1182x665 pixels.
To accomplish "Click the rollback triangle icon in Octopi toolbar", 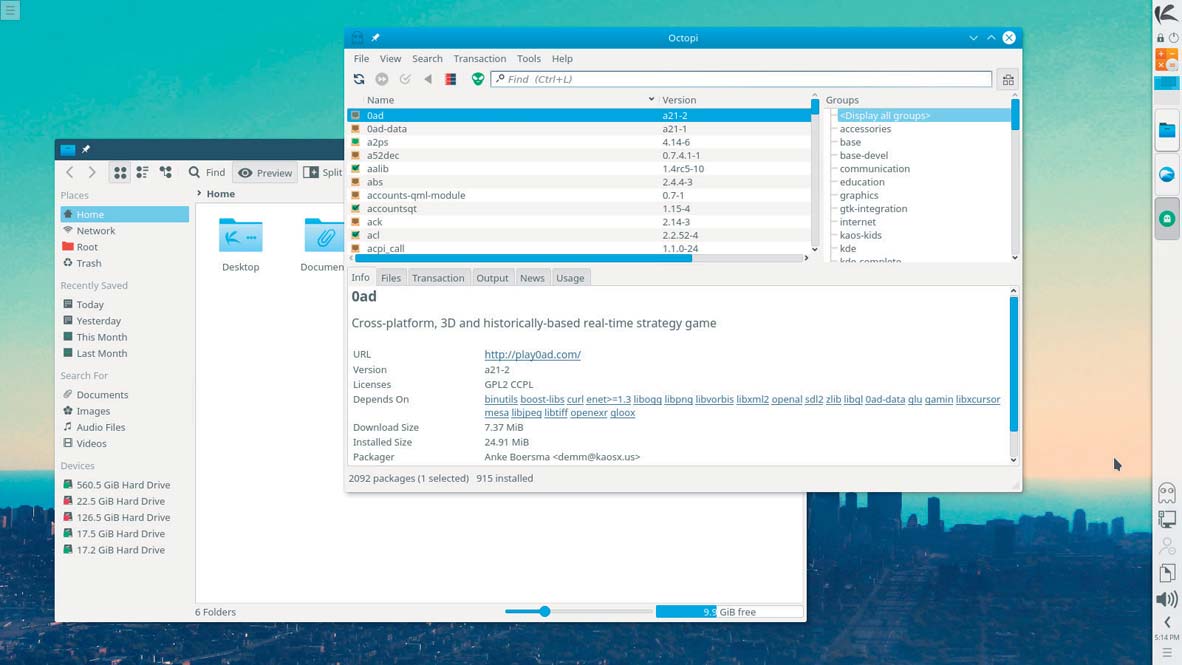I will click(428, 79).
